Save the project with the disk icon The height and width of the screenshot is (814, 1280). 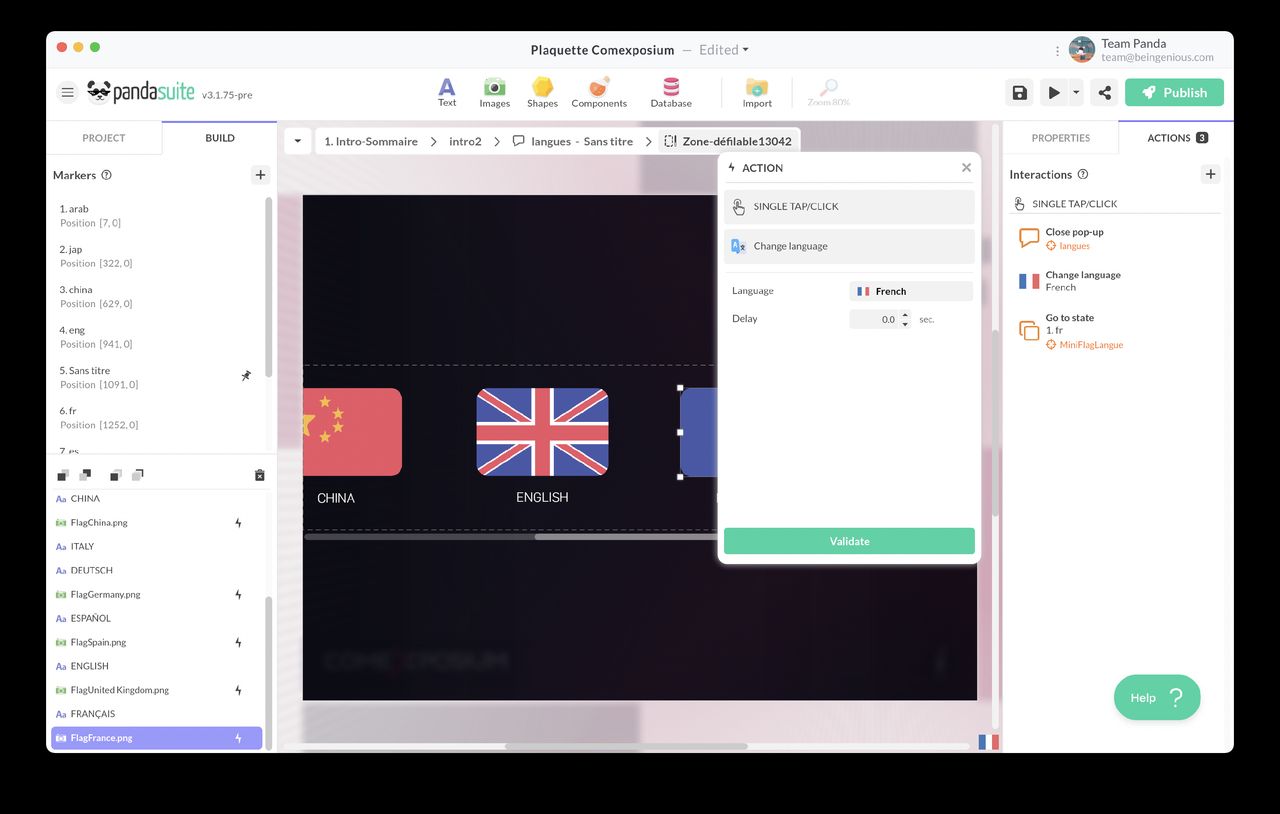(x=1019, y=92)
